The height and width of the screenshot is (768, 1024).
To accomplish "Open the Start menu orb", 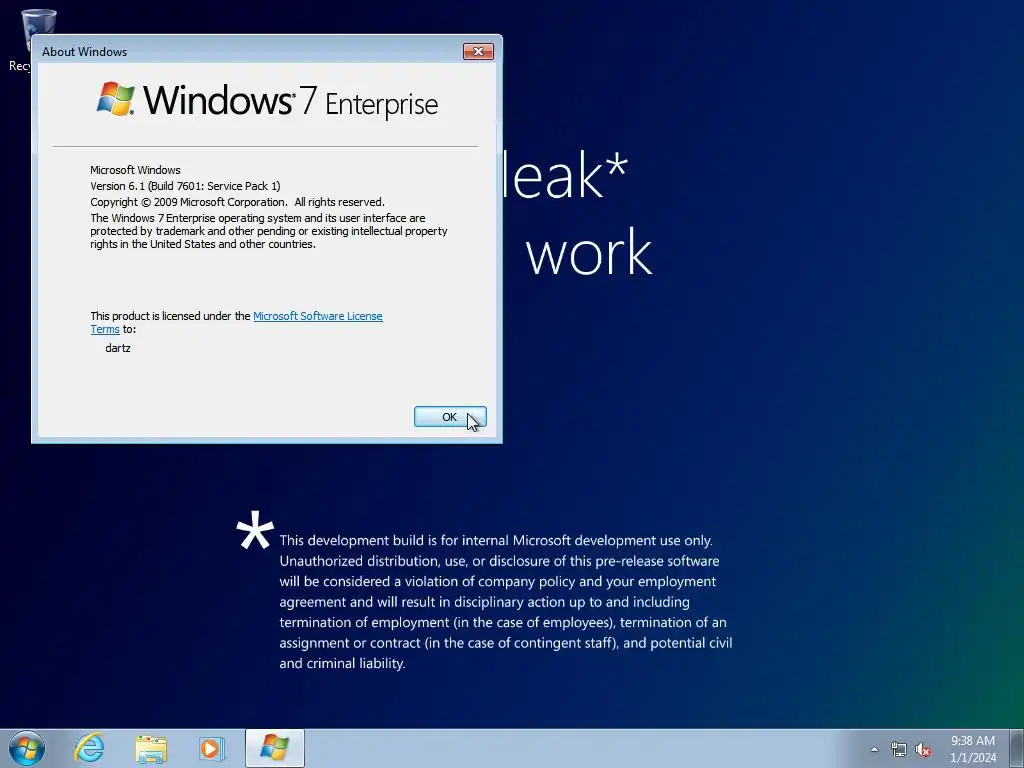I will pyautogui.click(x=27, y=748).
